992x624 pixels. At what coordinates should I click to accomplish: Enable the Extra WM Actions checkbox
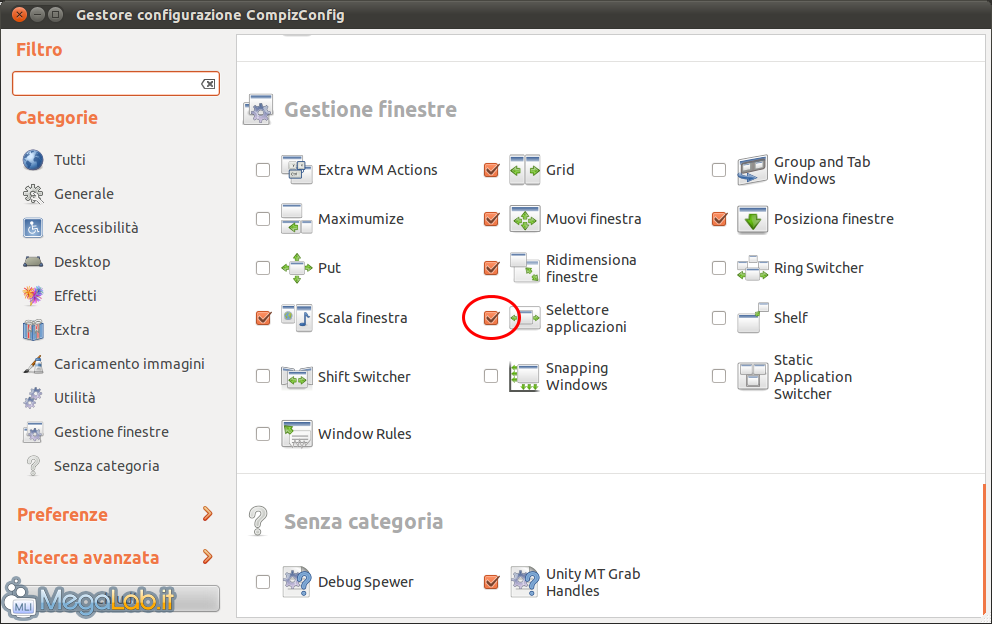263,170
